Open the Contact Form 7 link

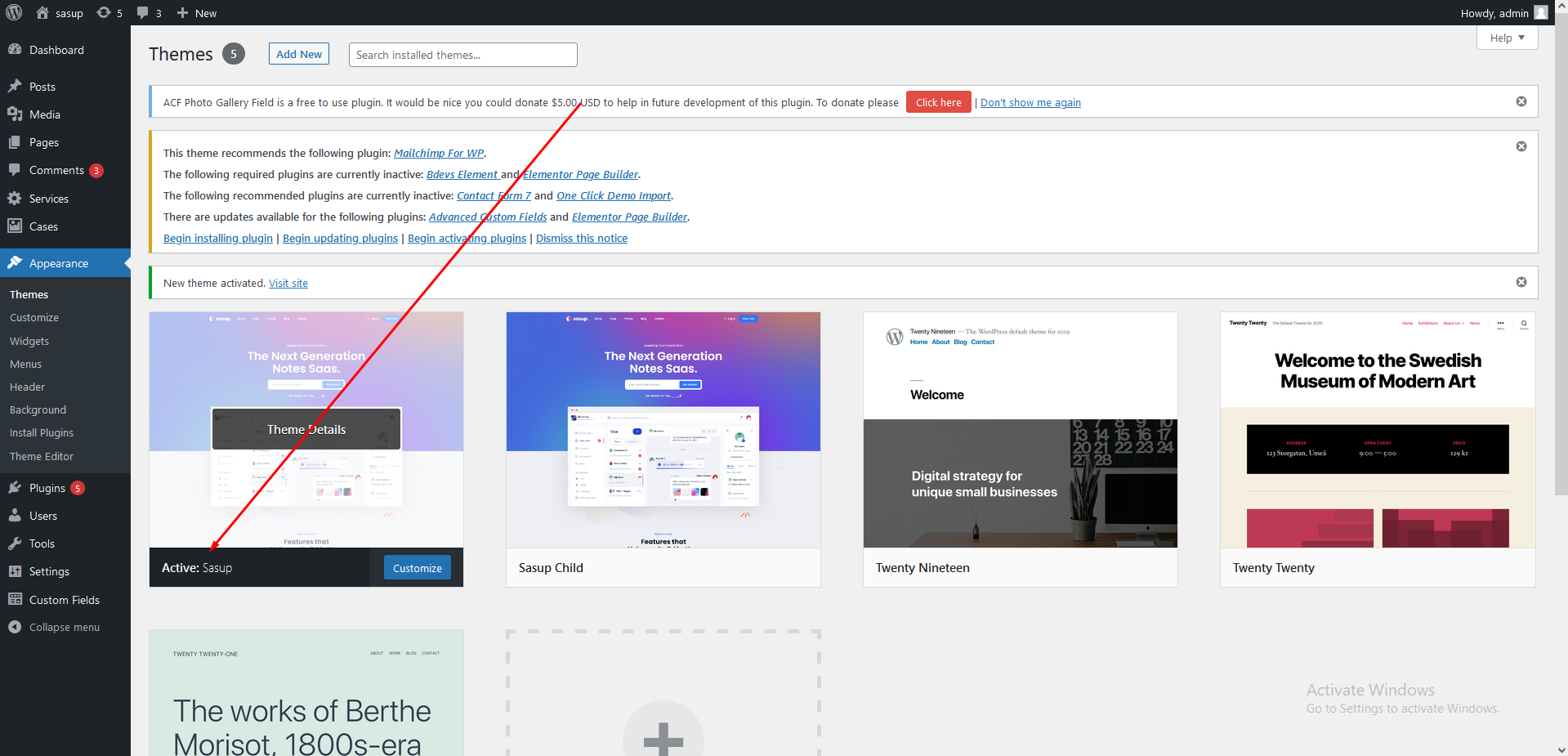click(x=494, y=195)
